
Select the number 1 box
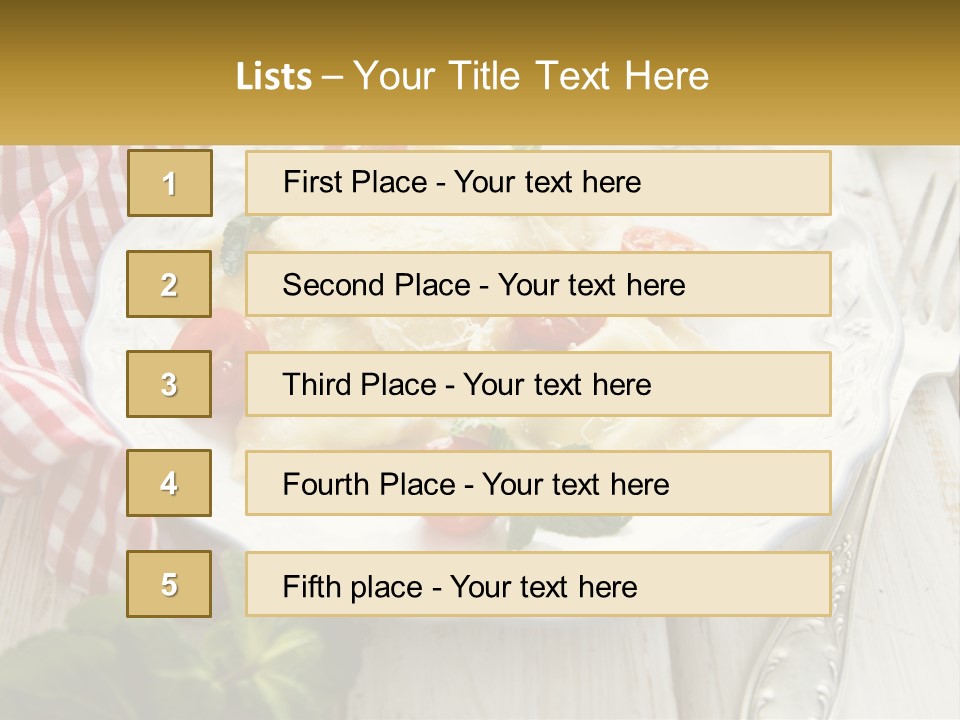click(170, 183)
